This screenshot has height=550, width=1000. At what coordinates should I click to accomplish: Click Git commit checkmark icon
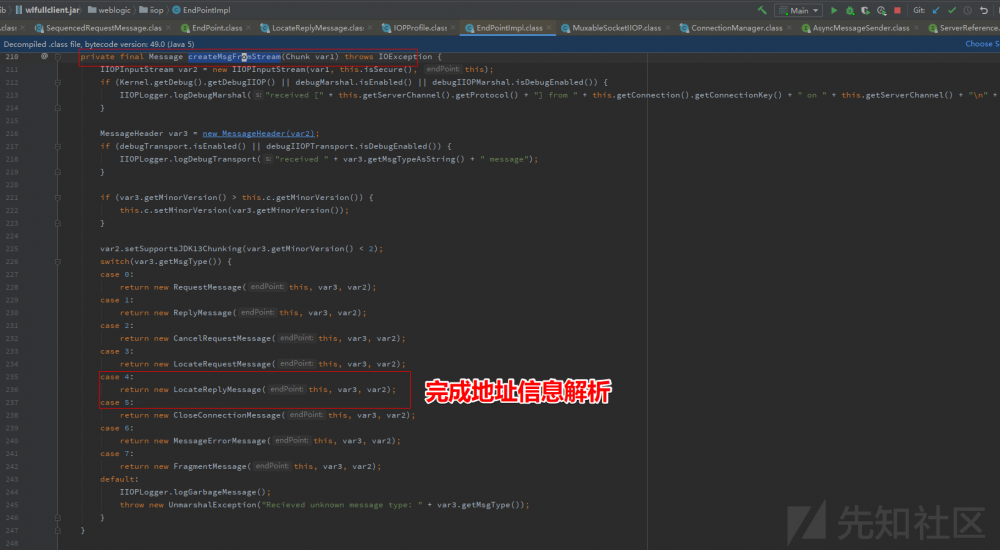(x=952, y=10)
